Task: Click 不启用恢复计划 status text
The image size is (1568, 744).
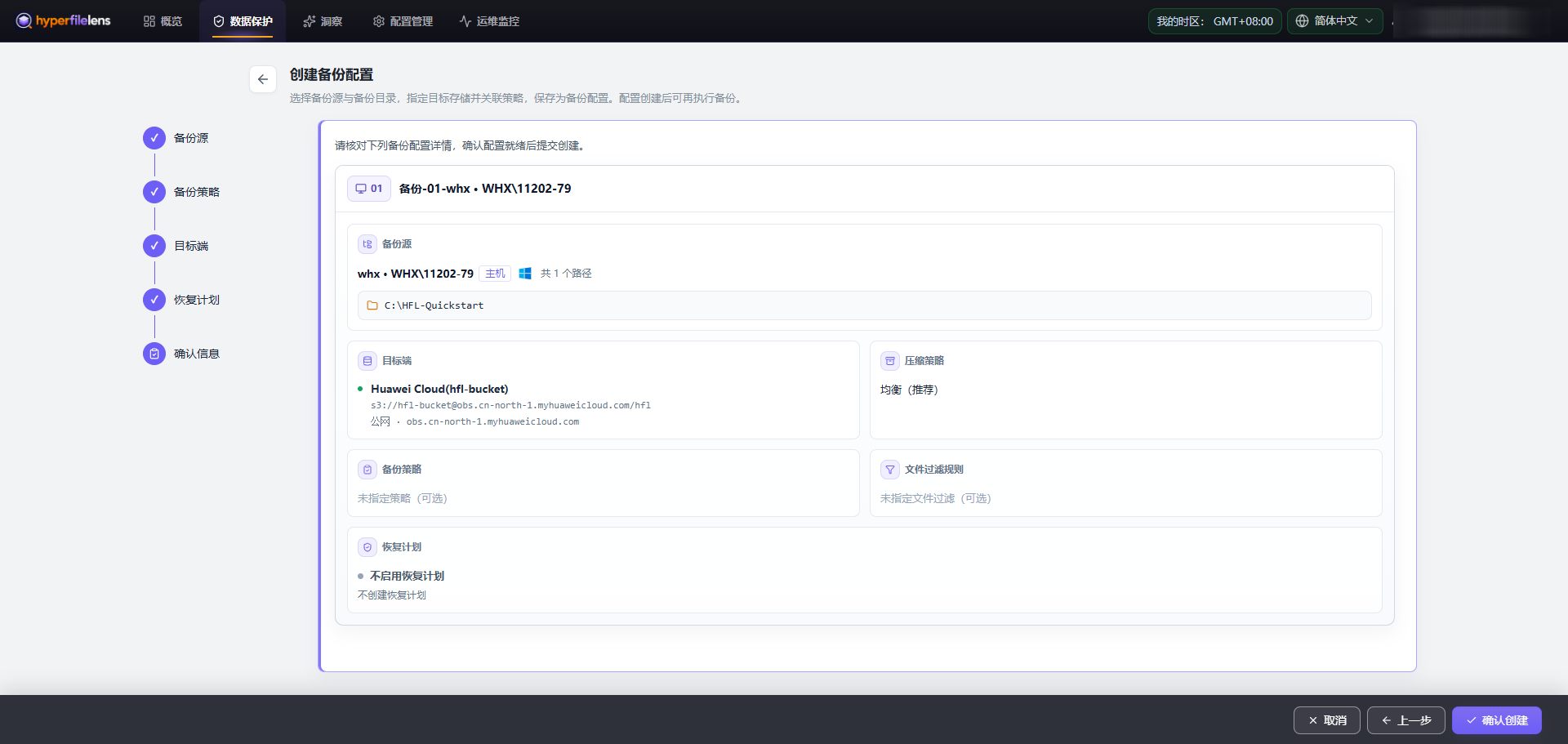Action: 407,576
